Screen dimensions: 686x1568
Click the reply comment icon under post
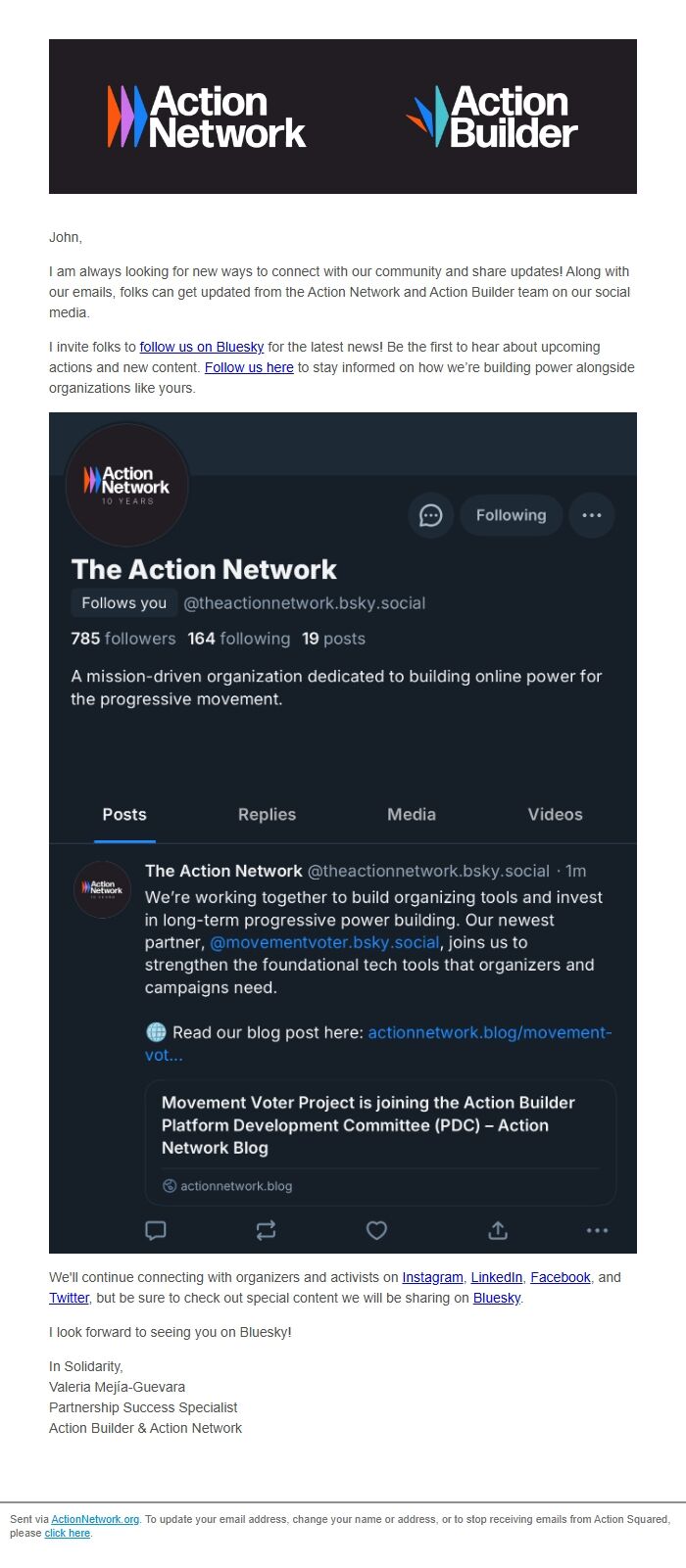(x=156, y=1230)
